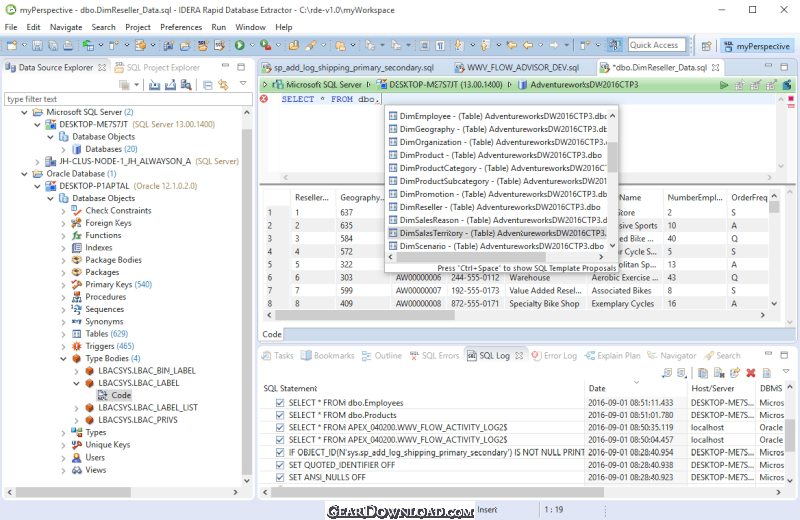Click the search flashlight toolbar icon
Viewport: 800px width, 520px height.
310,45
